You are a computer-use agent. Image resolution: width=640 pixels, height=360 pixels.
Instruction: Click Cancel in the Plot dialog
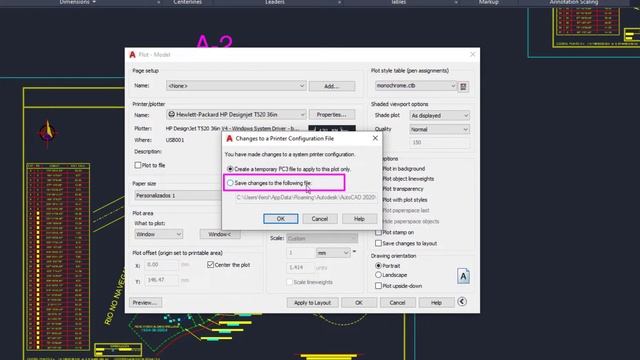click(398, 302)
